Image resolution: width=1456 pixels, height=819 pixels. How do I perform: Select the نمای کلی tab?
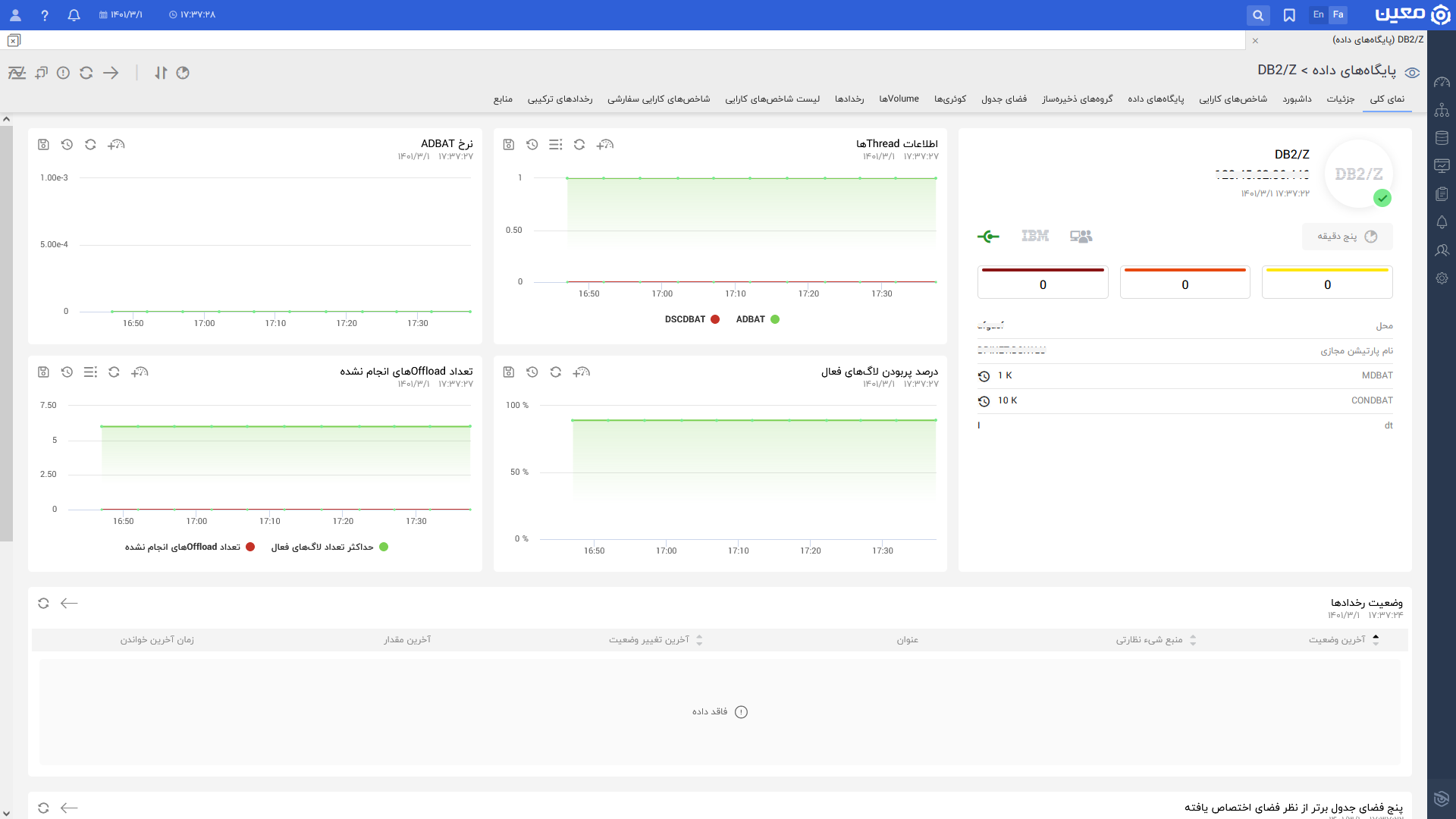[x=1387, y=99]
